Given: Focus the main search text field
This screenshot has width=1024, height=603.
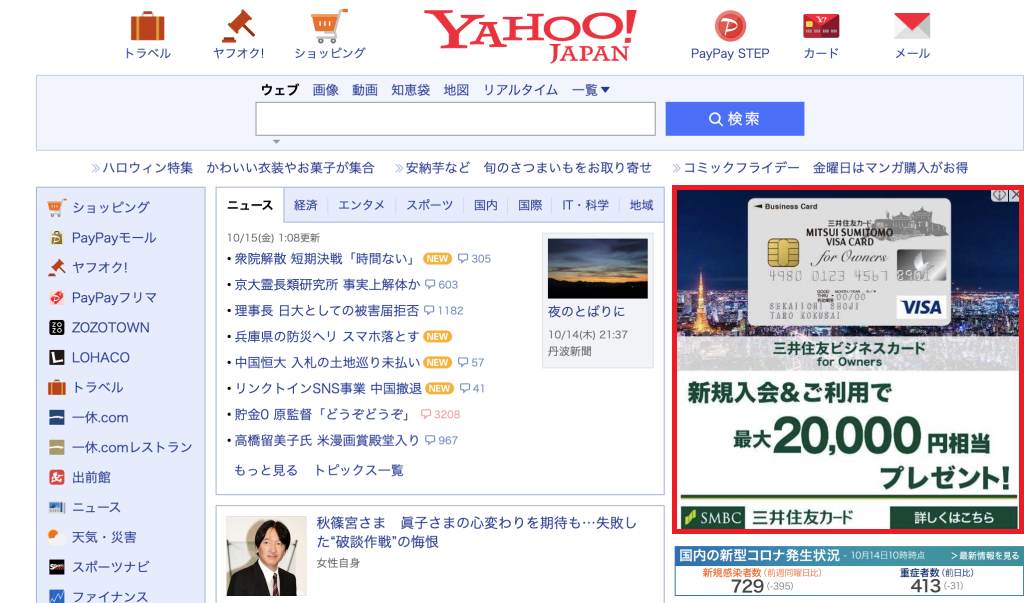Looking at the screenshot, I should tap(455, 119).
